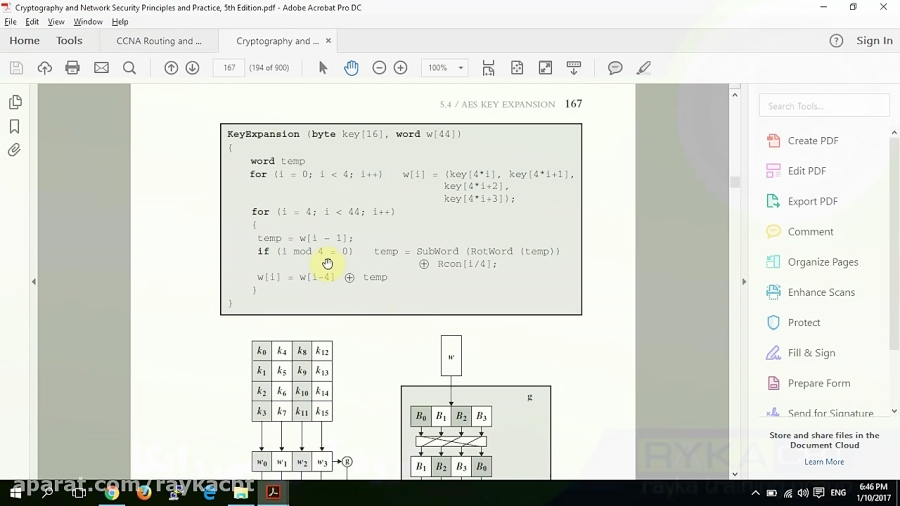
Task: Go to previous page arrow icon
Action: [171, 68]
